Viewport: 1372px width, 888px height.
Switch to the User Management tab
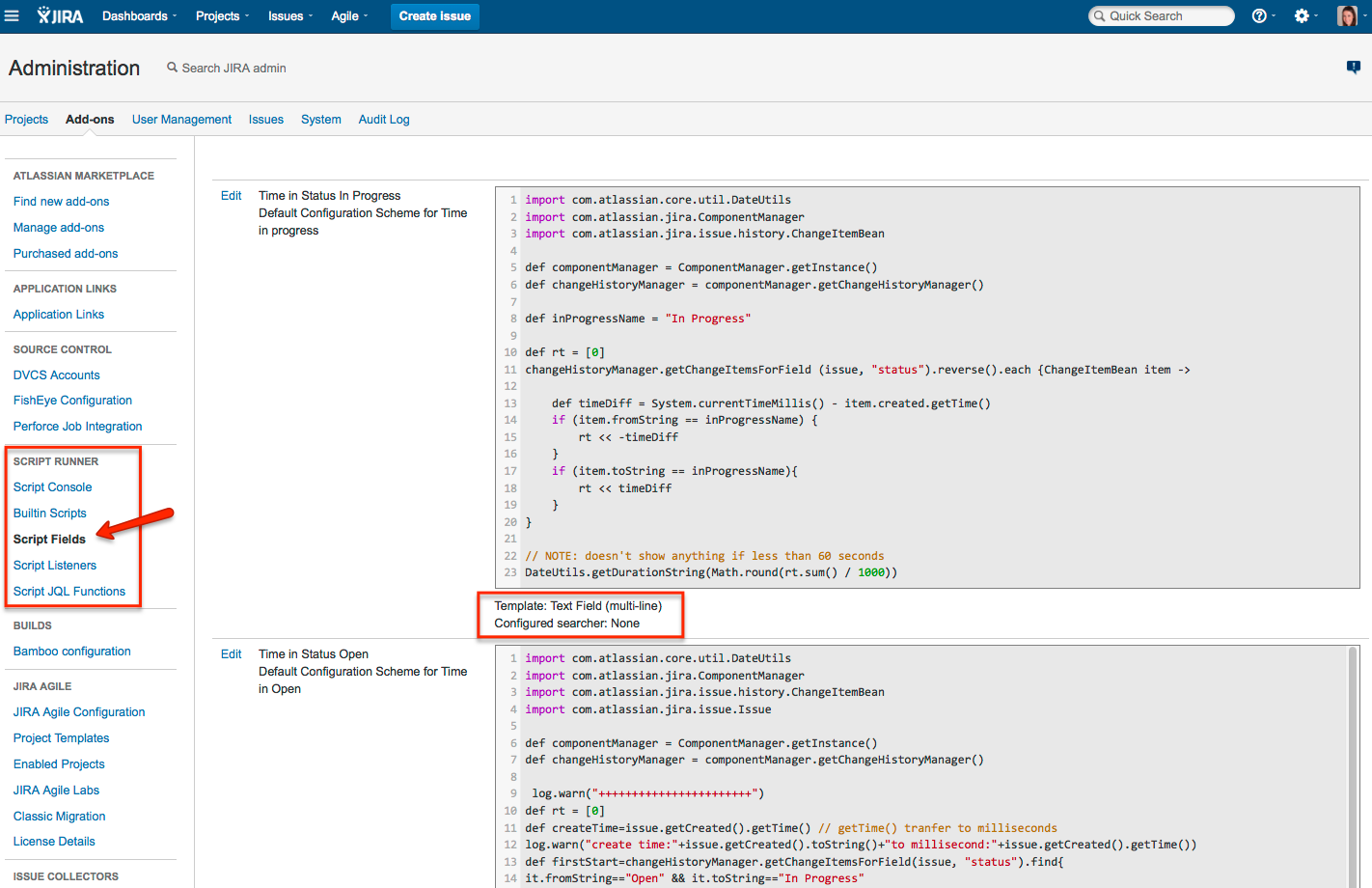tap(181, 119)
